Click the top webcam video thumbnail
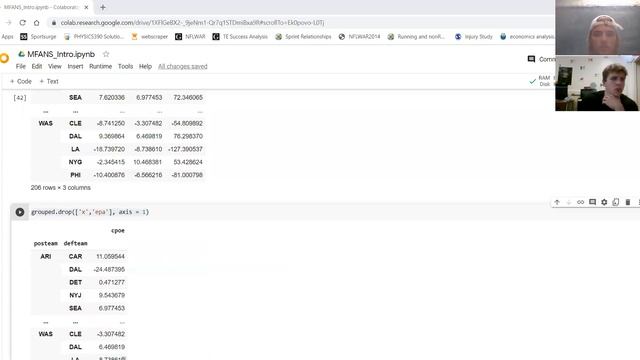The width and height of the screenshot is (640, 360). pyautogui.click(x=598, y=27)
